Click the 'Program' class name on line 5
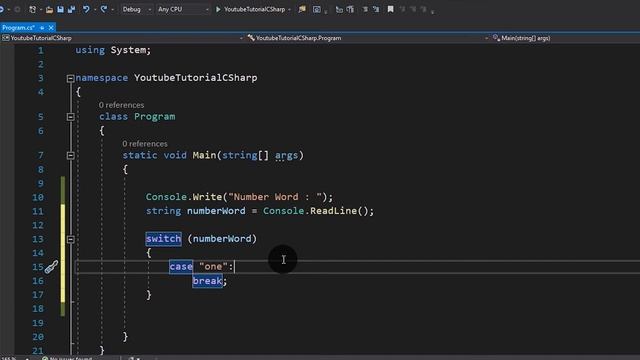Screen dimensions: 640x360 click(155, 117)
